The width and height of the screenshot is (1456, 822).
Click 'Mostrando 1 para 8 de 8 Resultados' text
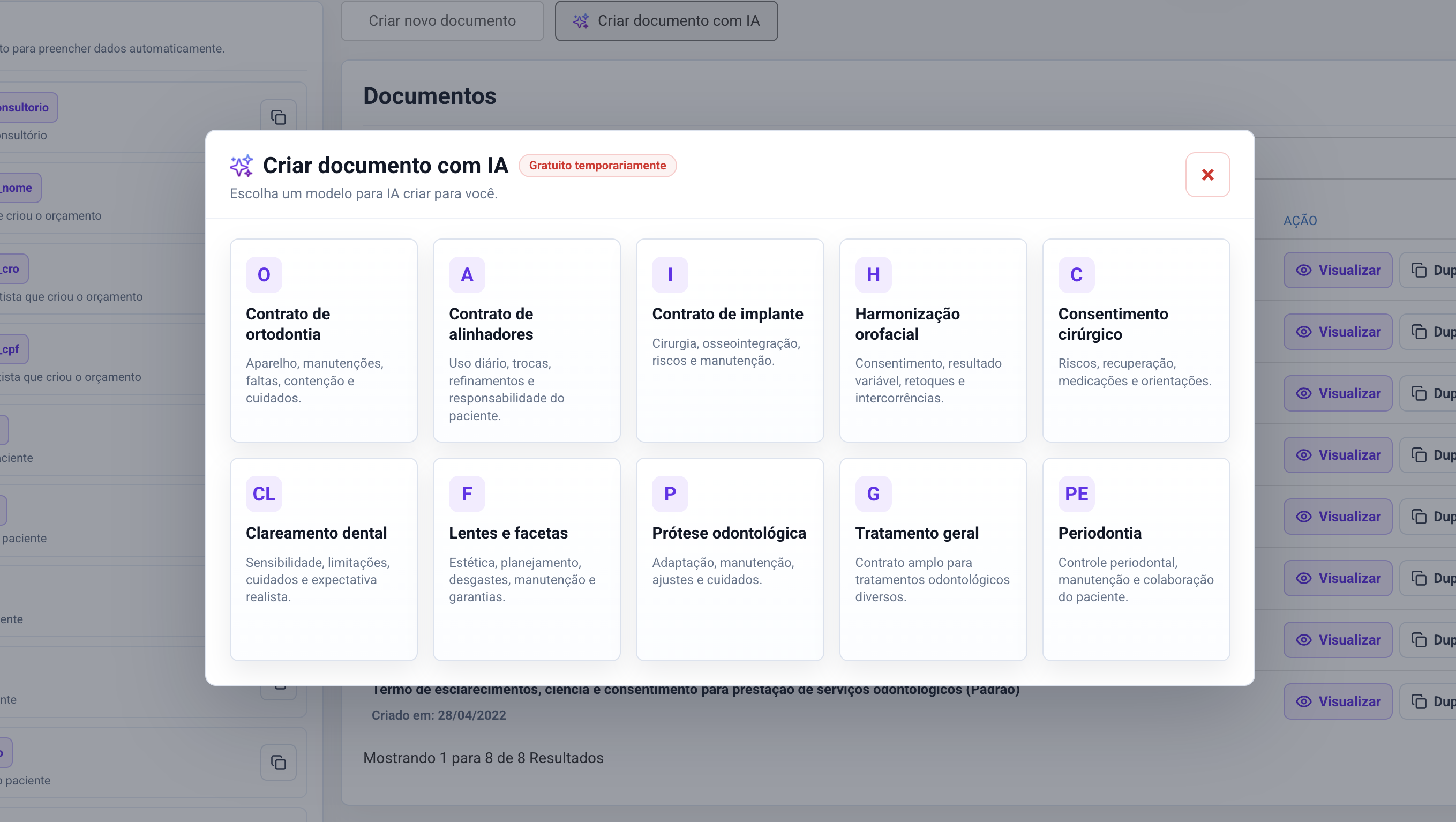coord(483,758)
